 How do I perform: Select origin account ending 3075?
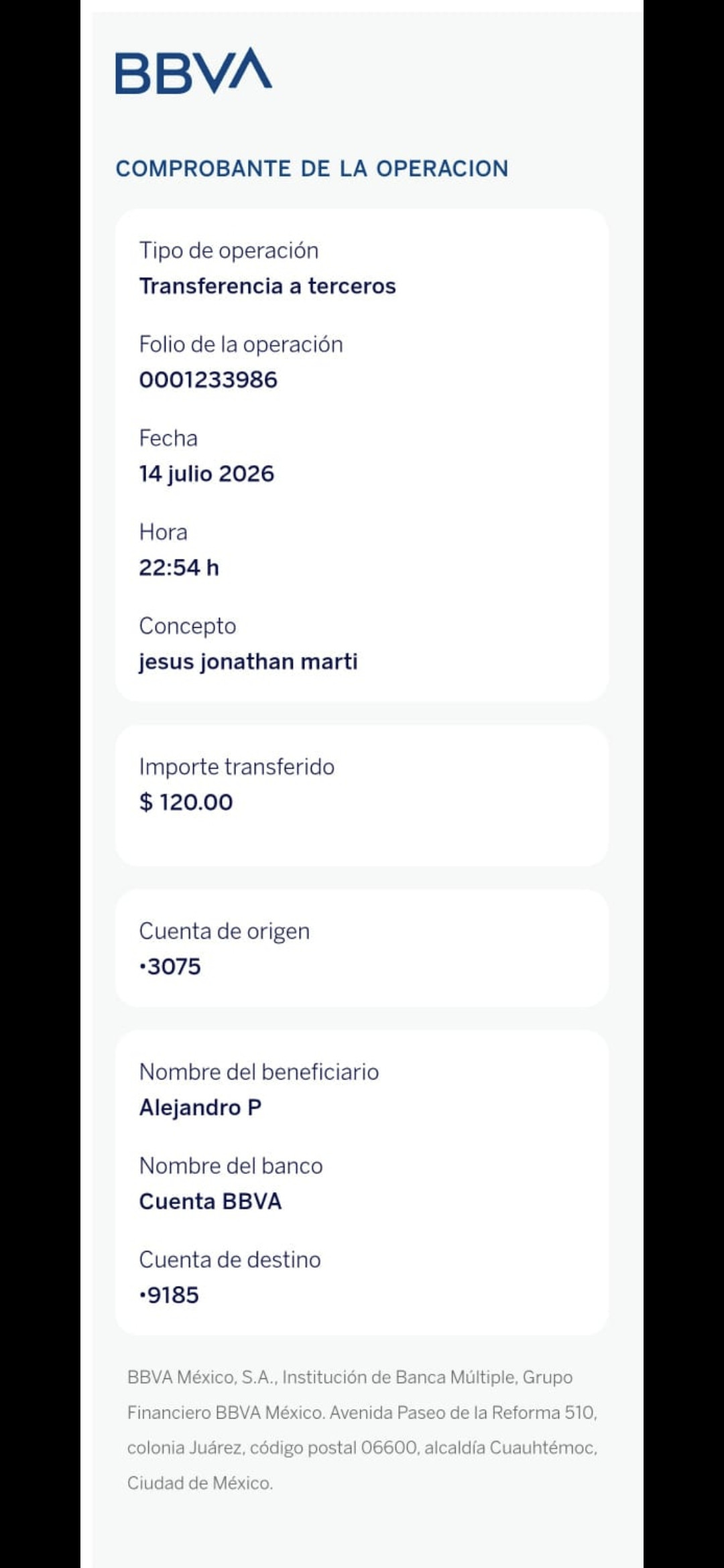[x=170, y=966]
